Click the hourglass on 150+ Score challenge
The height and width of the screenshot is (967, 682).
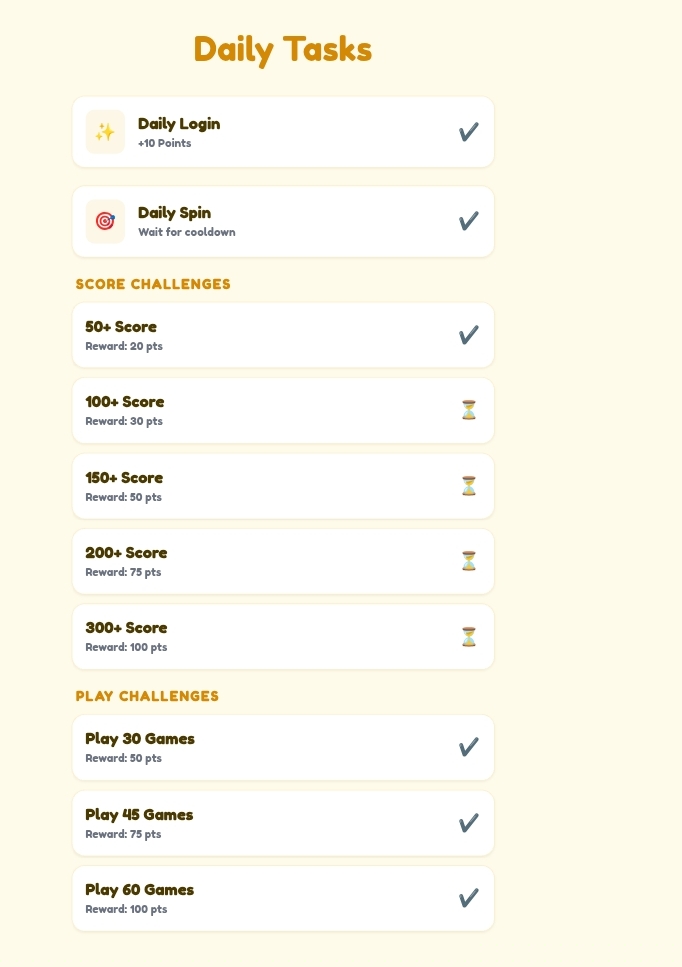(x=469, y=486)
